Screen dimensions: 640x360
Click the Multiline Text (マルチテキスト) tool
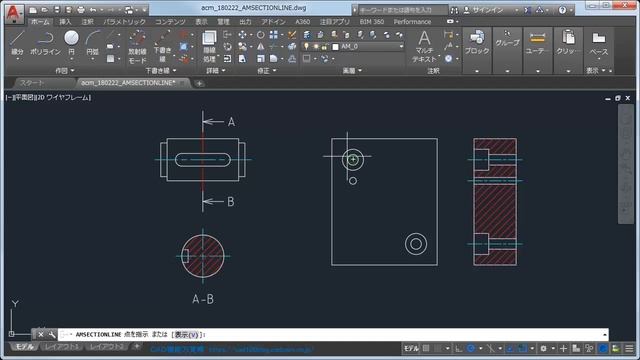[x=424, y=47]
